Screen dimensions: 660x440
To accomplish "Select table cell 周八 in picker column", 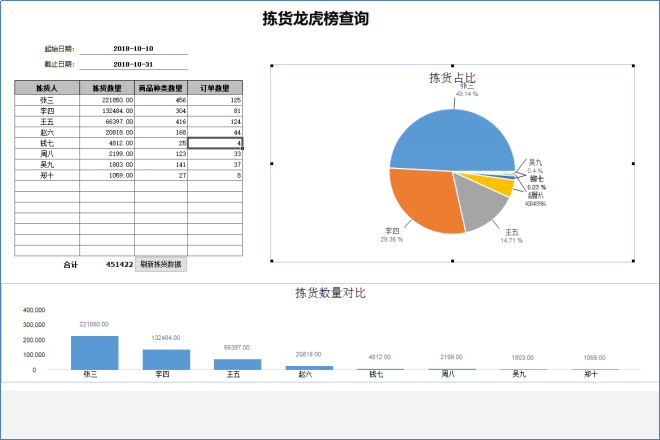I will pos(47,154).
